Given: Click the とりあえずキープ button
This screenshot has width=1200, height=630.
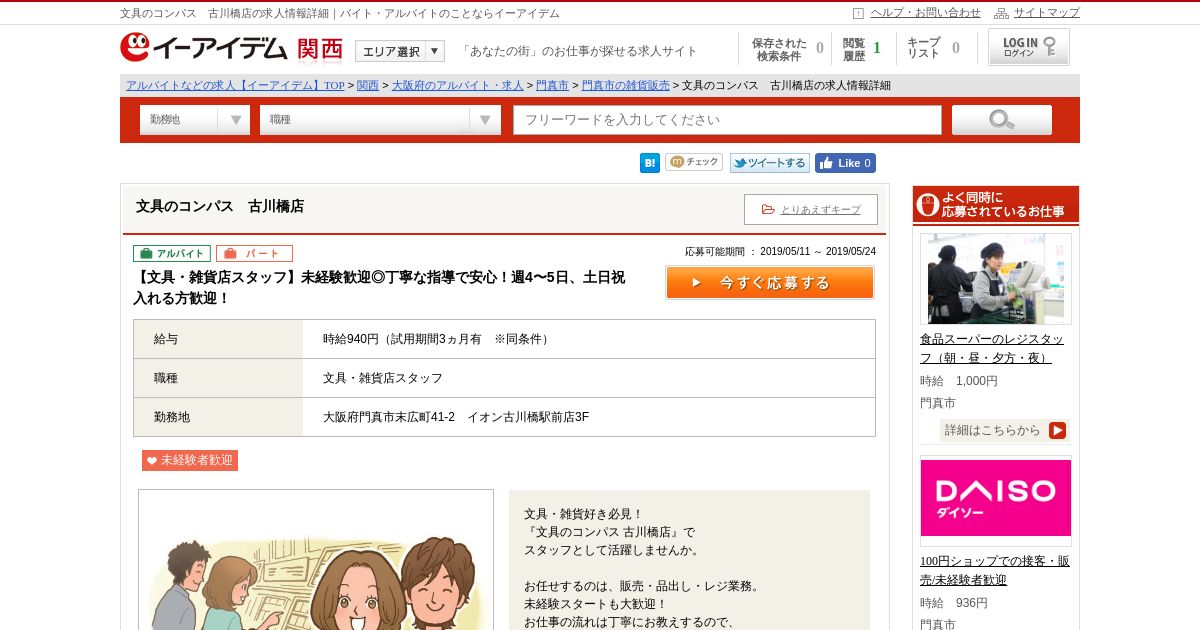Looking at the screenshot, I should point(811,209).
